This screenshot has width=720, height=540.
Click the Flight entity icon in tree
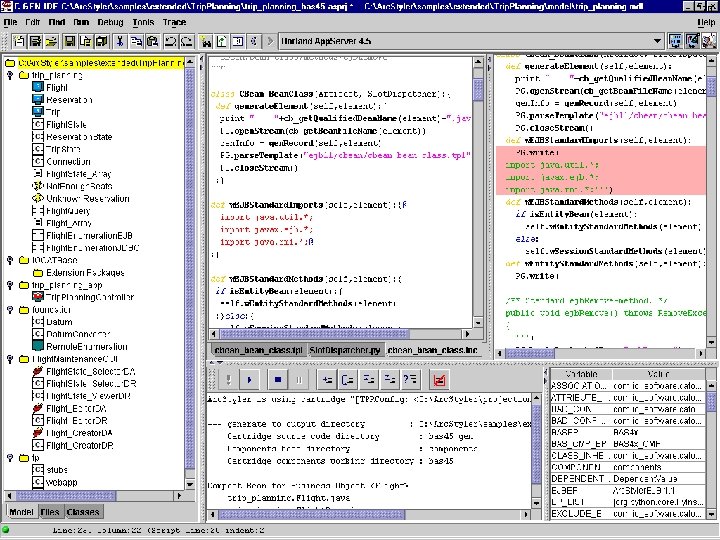point(37,88)
